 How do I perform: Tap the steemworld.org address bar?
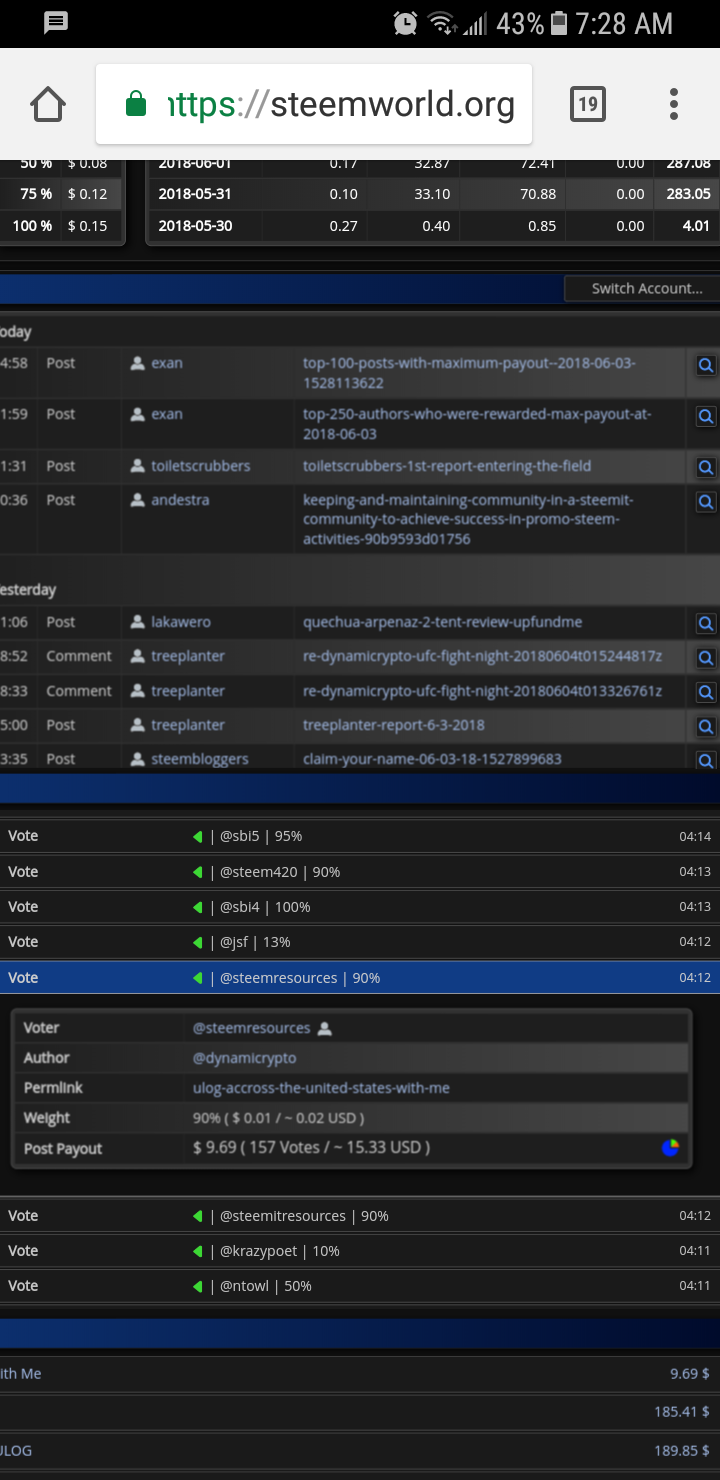314,104
